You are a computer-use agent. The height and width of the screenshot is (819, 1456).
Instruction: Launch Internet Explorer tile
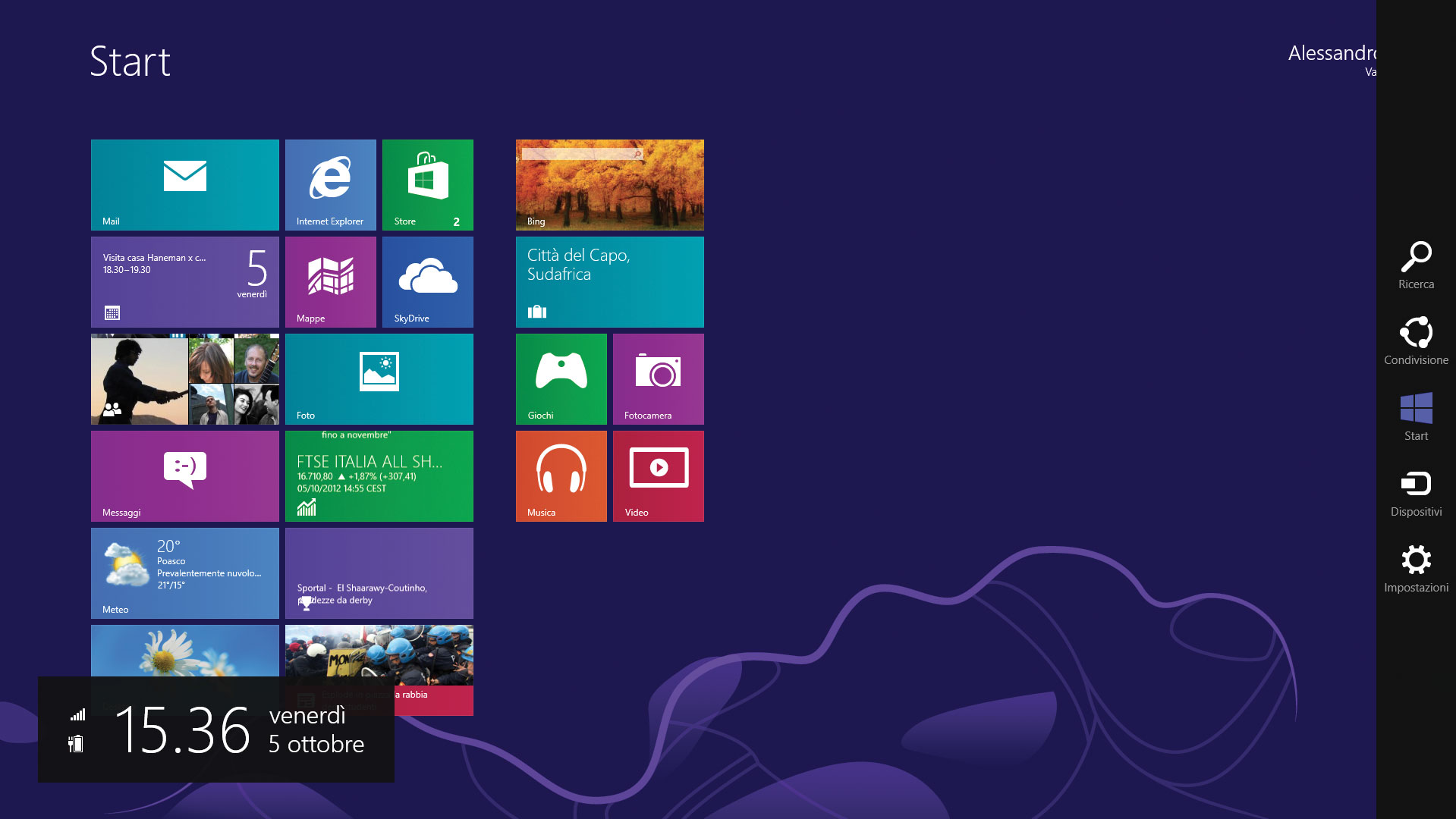coord(331,185)
